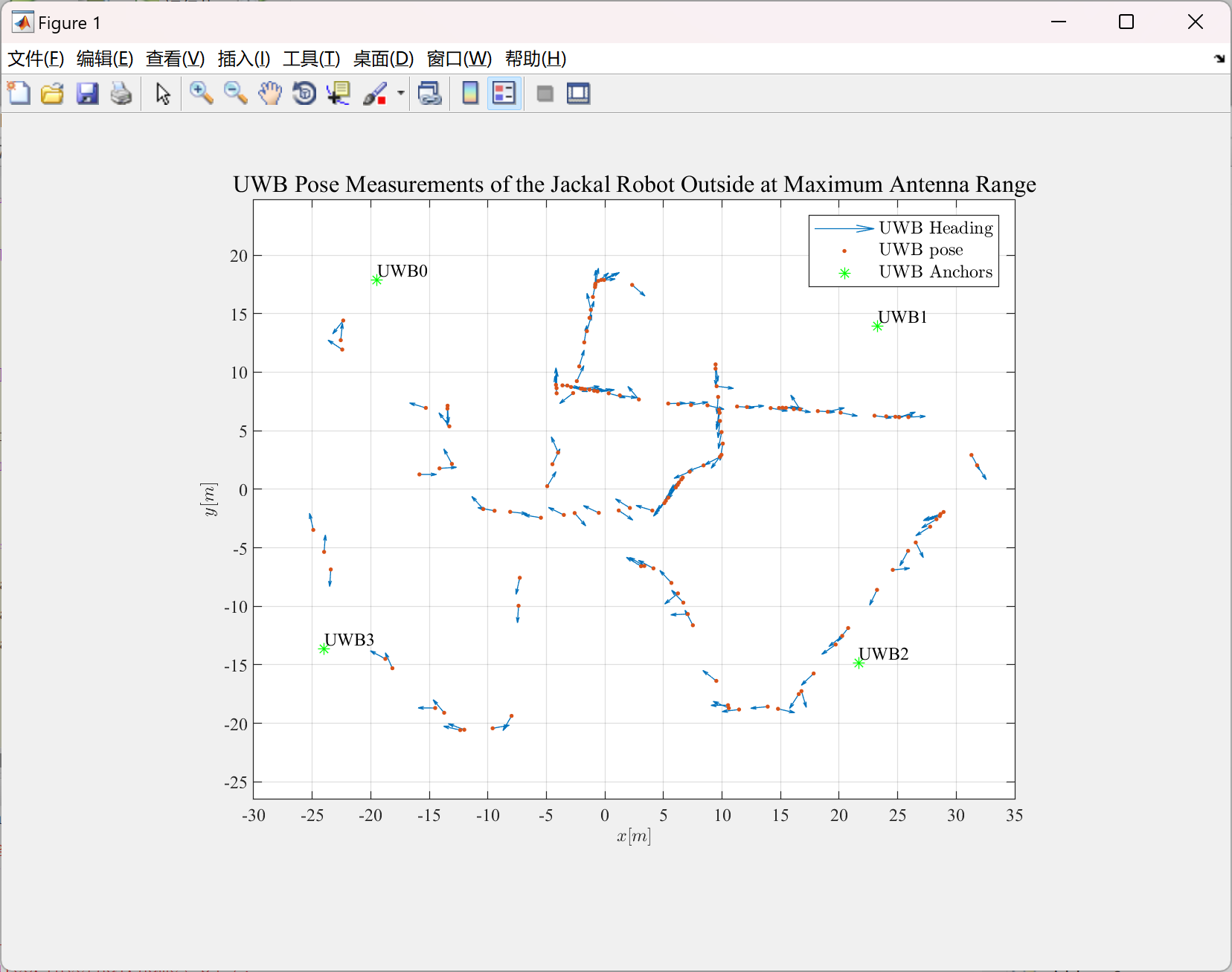
Task: Click the x[m] axis label
Action: (x=634, y=836)
